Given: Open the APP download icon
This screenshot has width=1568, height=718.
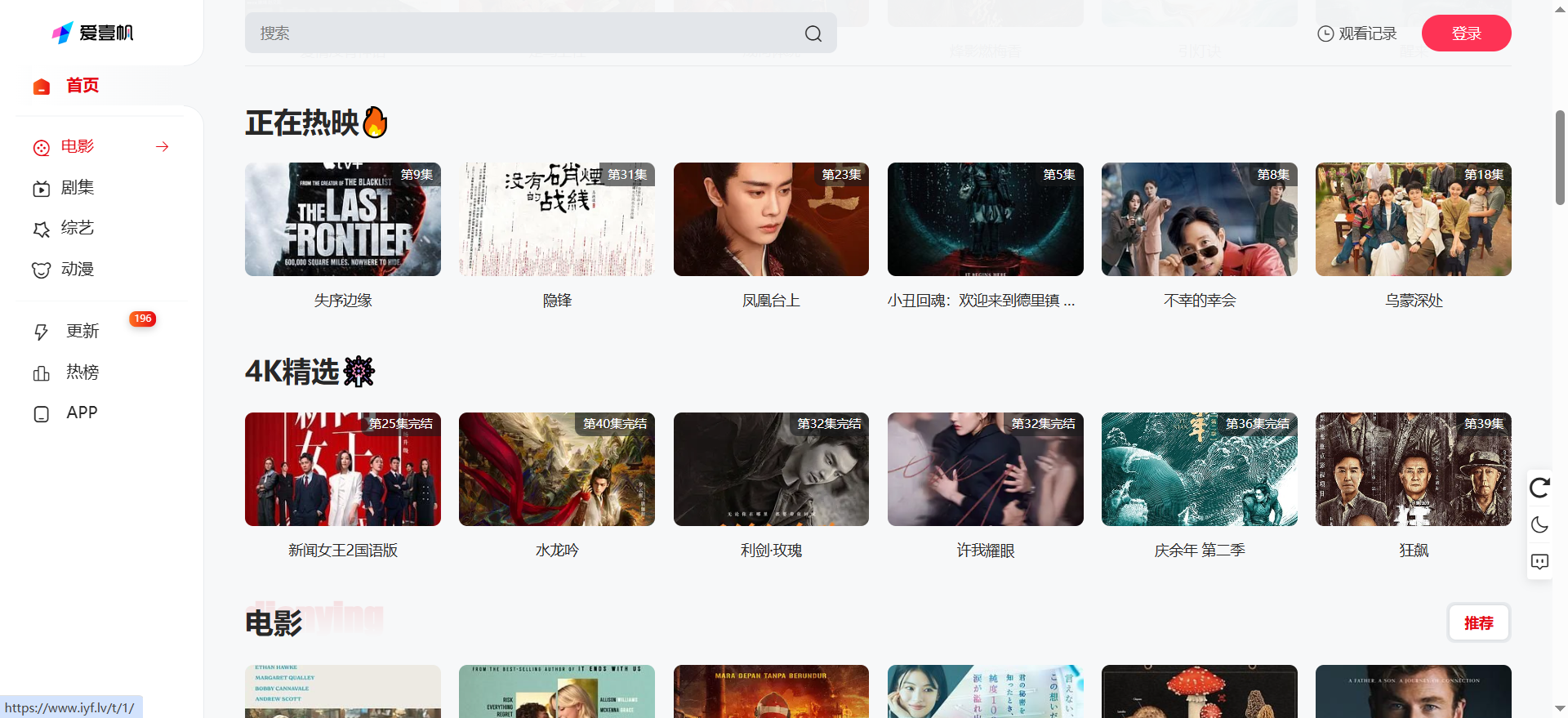Looking at the screenshot, I should (42, 414).
